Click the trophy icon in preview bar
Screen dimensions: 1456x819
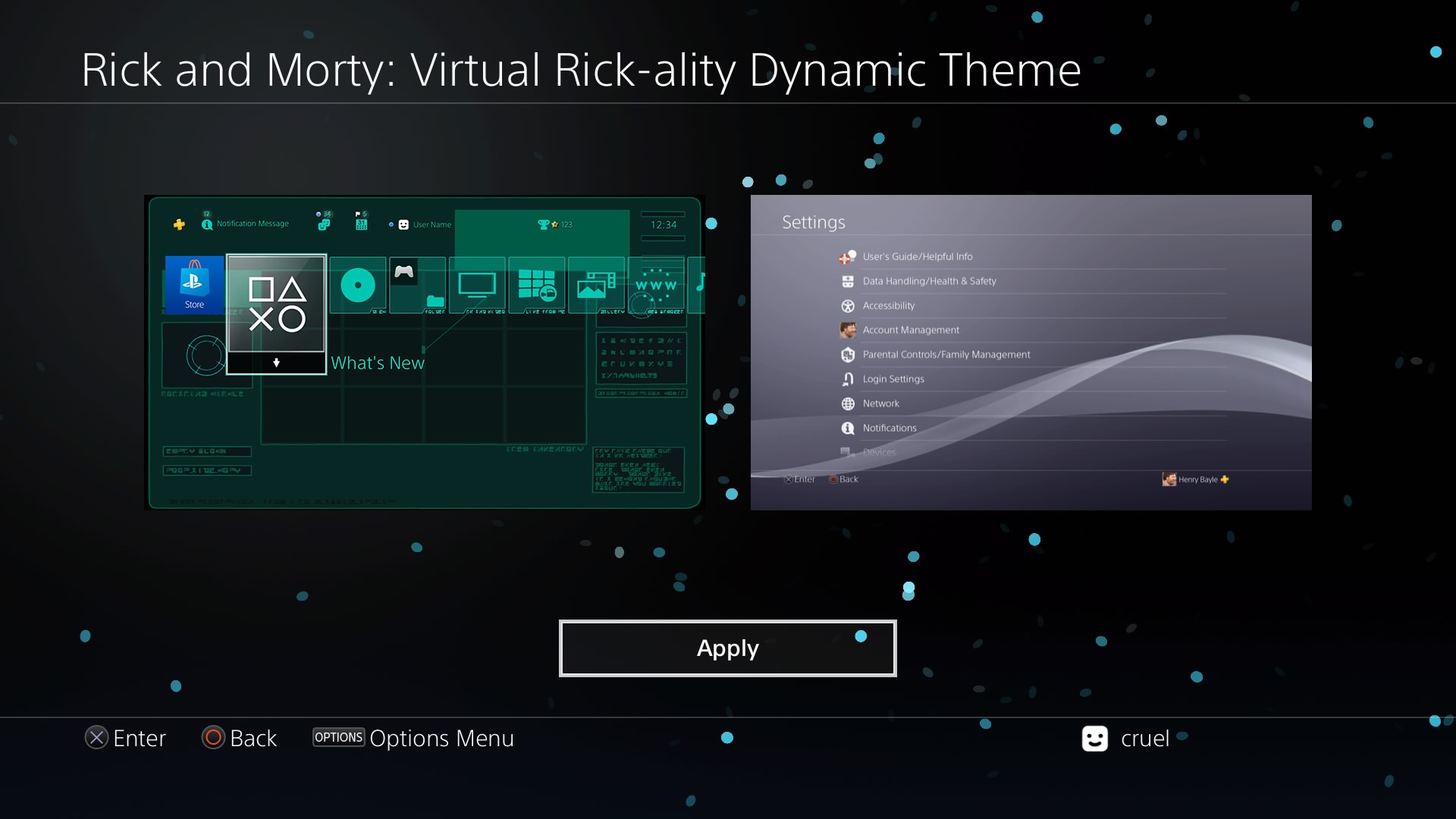point(543,224)
